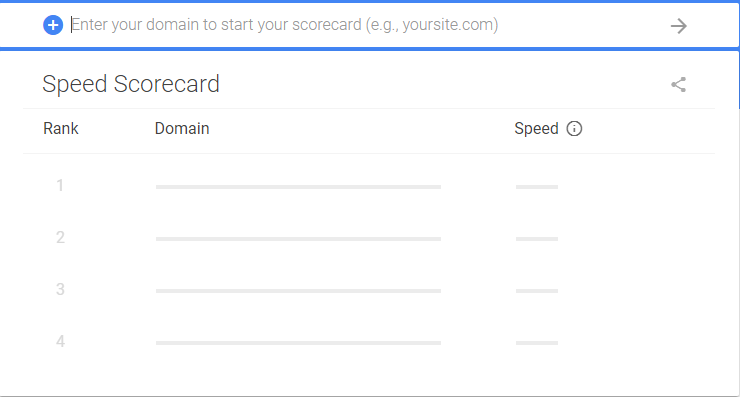The height and width of the screenshot is (397, 740).
Task: Click the speed placeholder dash in row 4
Action: pyautogui.click(x=537, y=343)
